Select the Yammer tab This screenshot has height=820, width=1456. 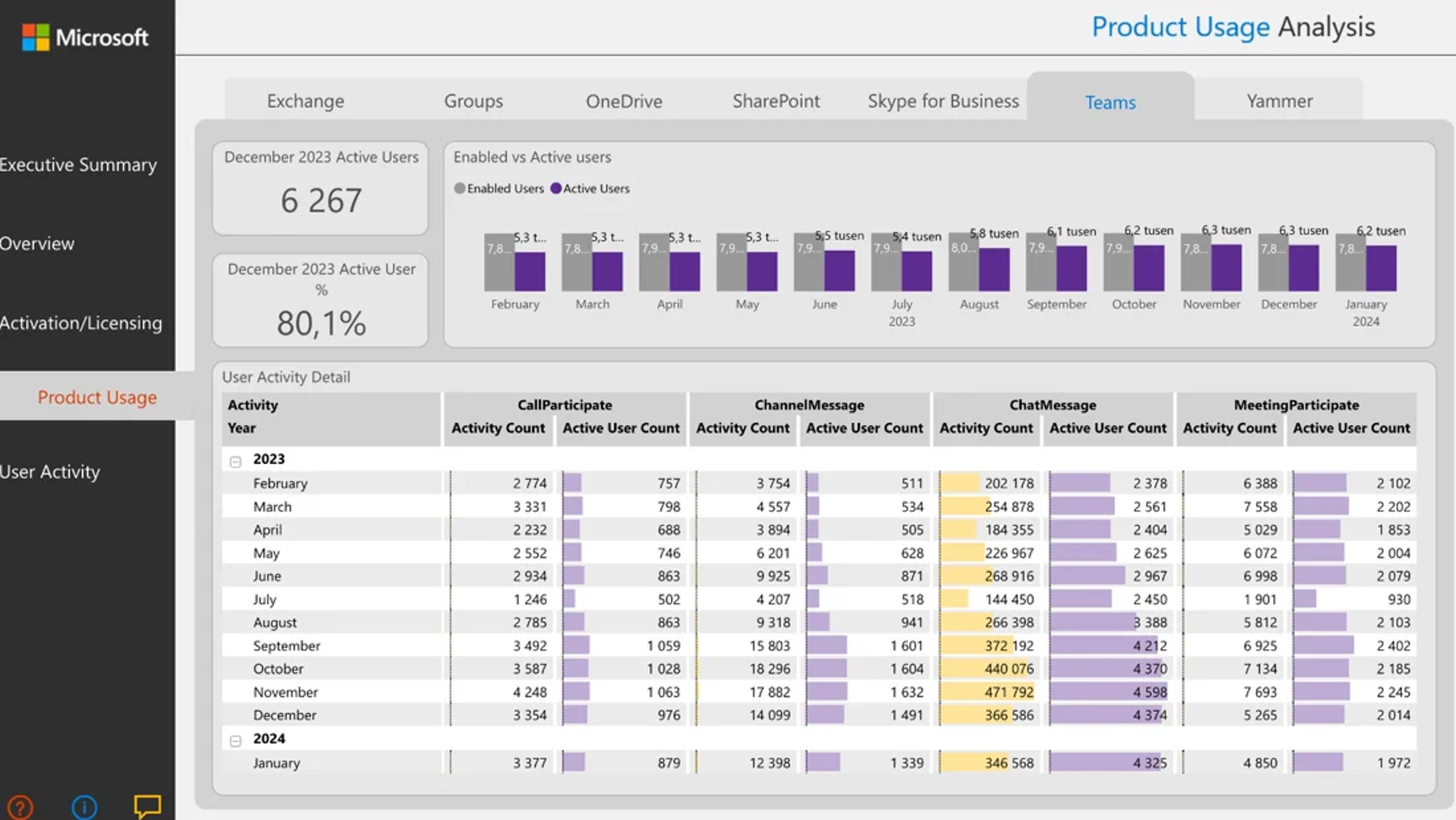pos(1279,101)
